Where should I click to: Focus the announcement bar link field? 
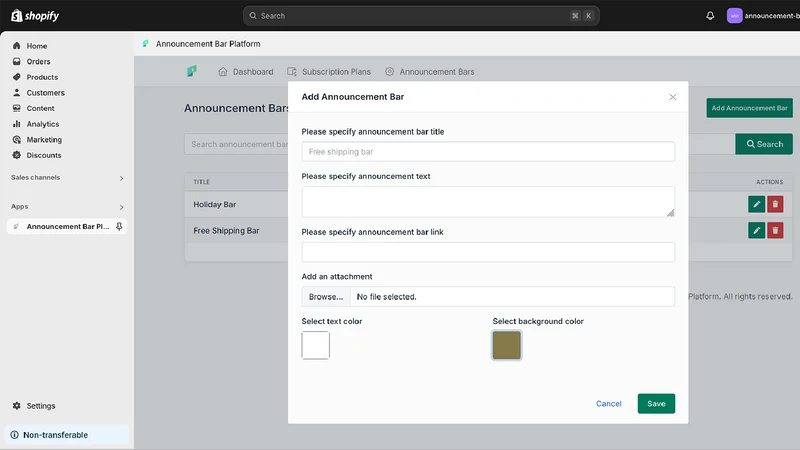[488, 252]
